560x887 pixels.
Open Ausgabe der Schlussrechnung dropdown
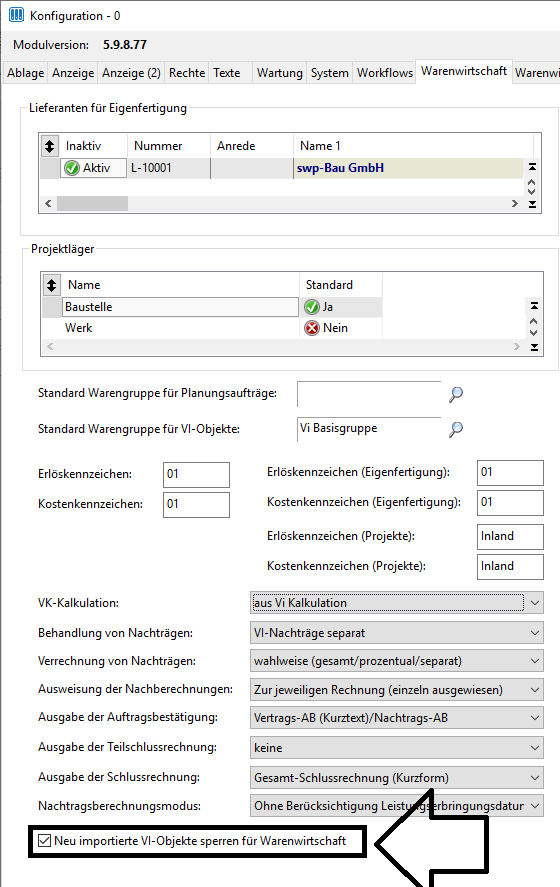[397, 778]
